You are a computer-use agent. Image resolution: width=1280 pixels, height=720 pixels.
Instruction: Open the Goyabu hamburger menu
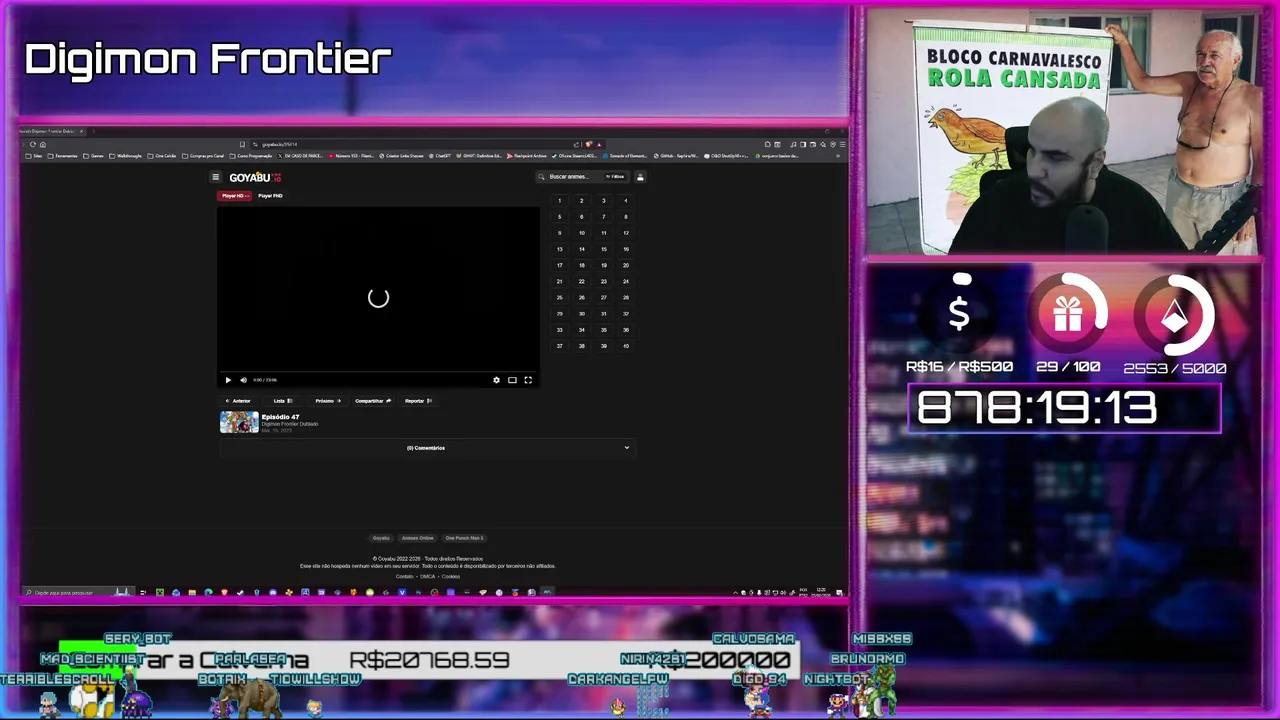215,177
